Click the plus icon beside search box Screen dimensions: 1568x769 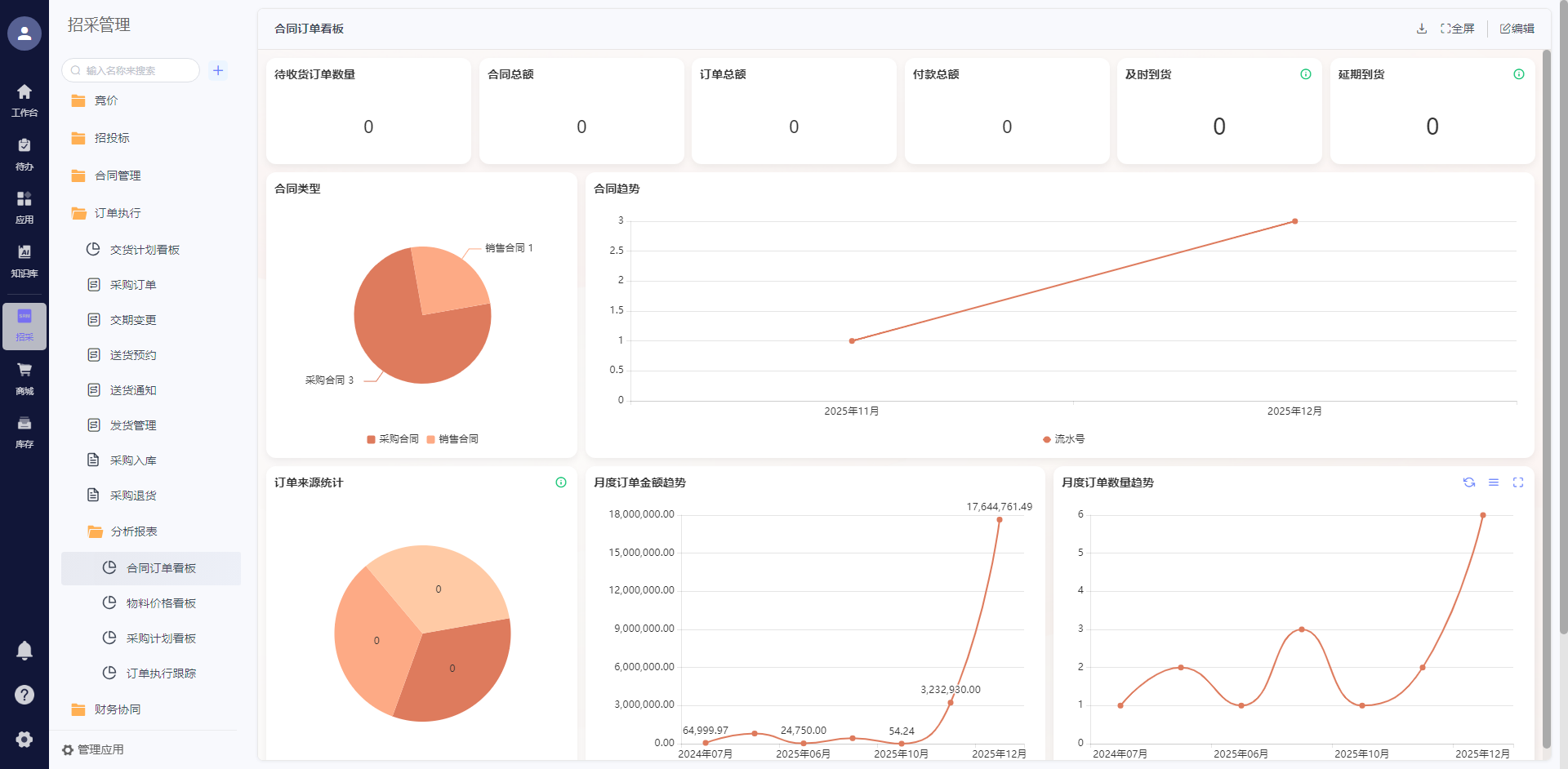coord(218,71)
